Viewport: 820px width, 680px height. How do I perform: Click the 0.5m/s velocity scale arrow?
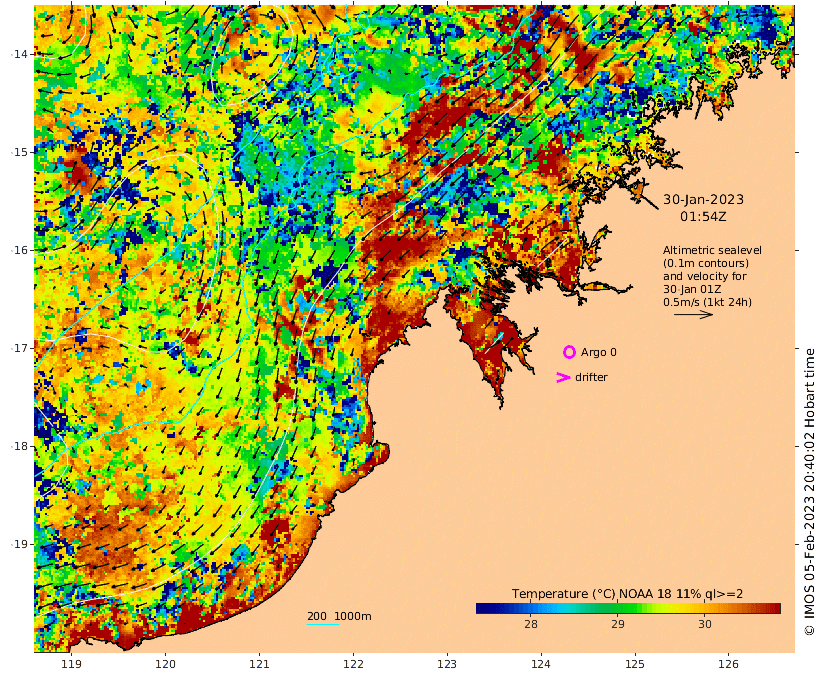point(693,314)
